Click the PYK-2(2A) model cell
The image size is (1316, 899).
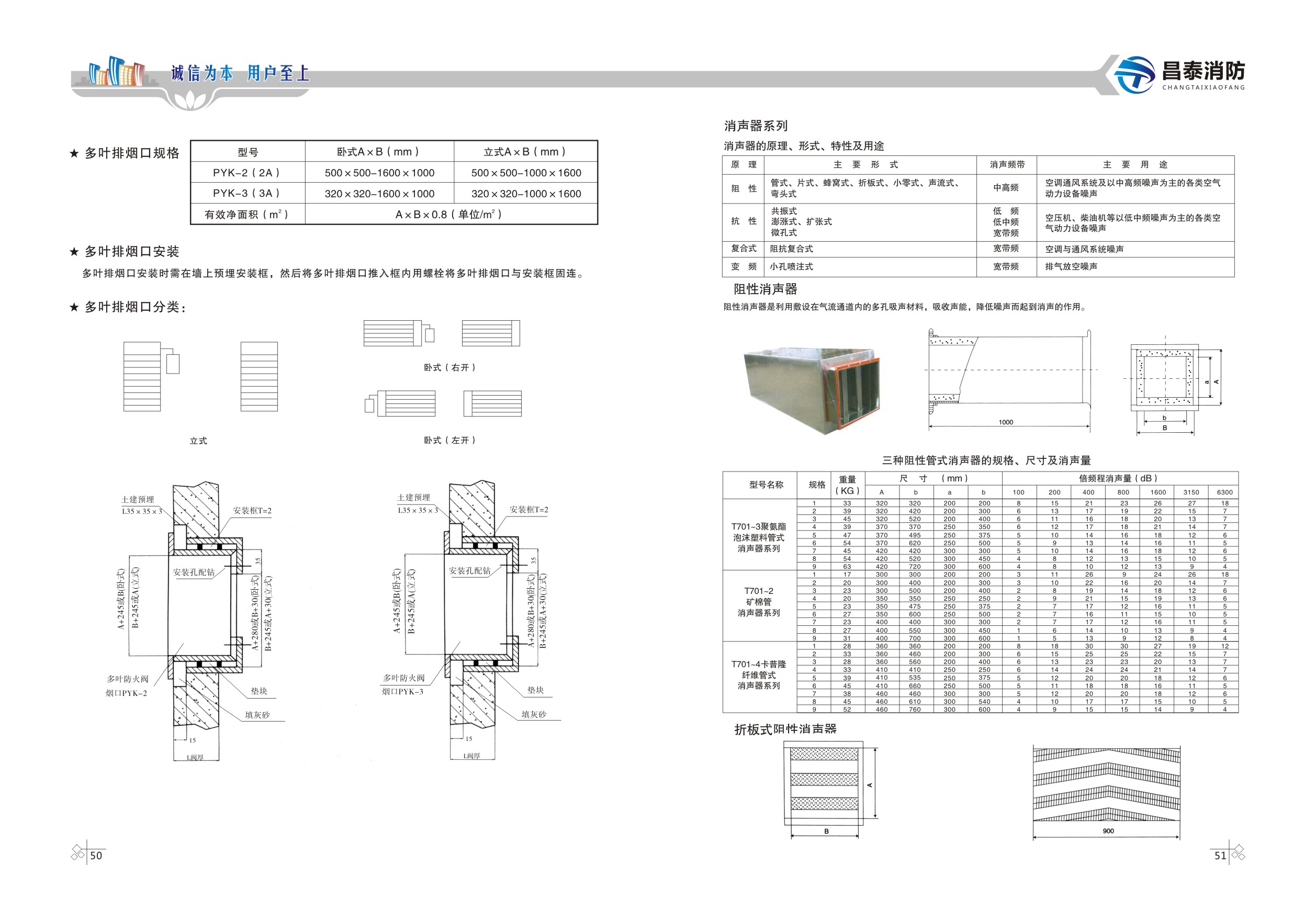click(248, 173)
